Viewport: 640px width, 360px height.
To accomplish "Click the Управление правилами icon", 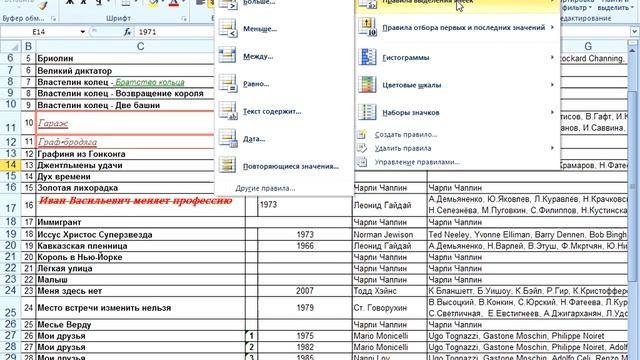I will tap(362, 162).
